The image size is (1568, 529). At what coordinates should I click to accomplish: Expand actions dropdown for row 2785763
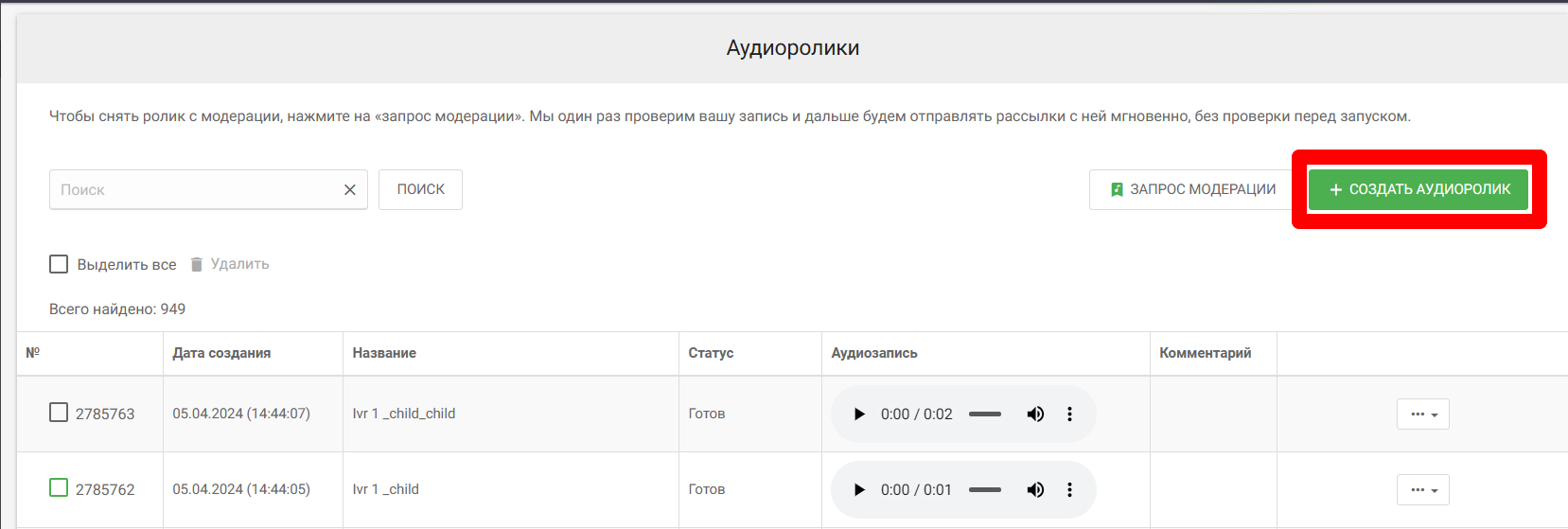[x=1422, y=414]
